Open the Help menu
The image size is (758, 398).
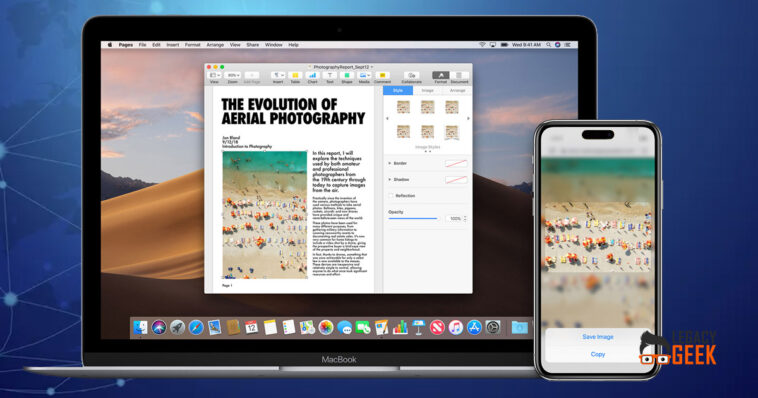pyautogui.click(x=293, y=44)
